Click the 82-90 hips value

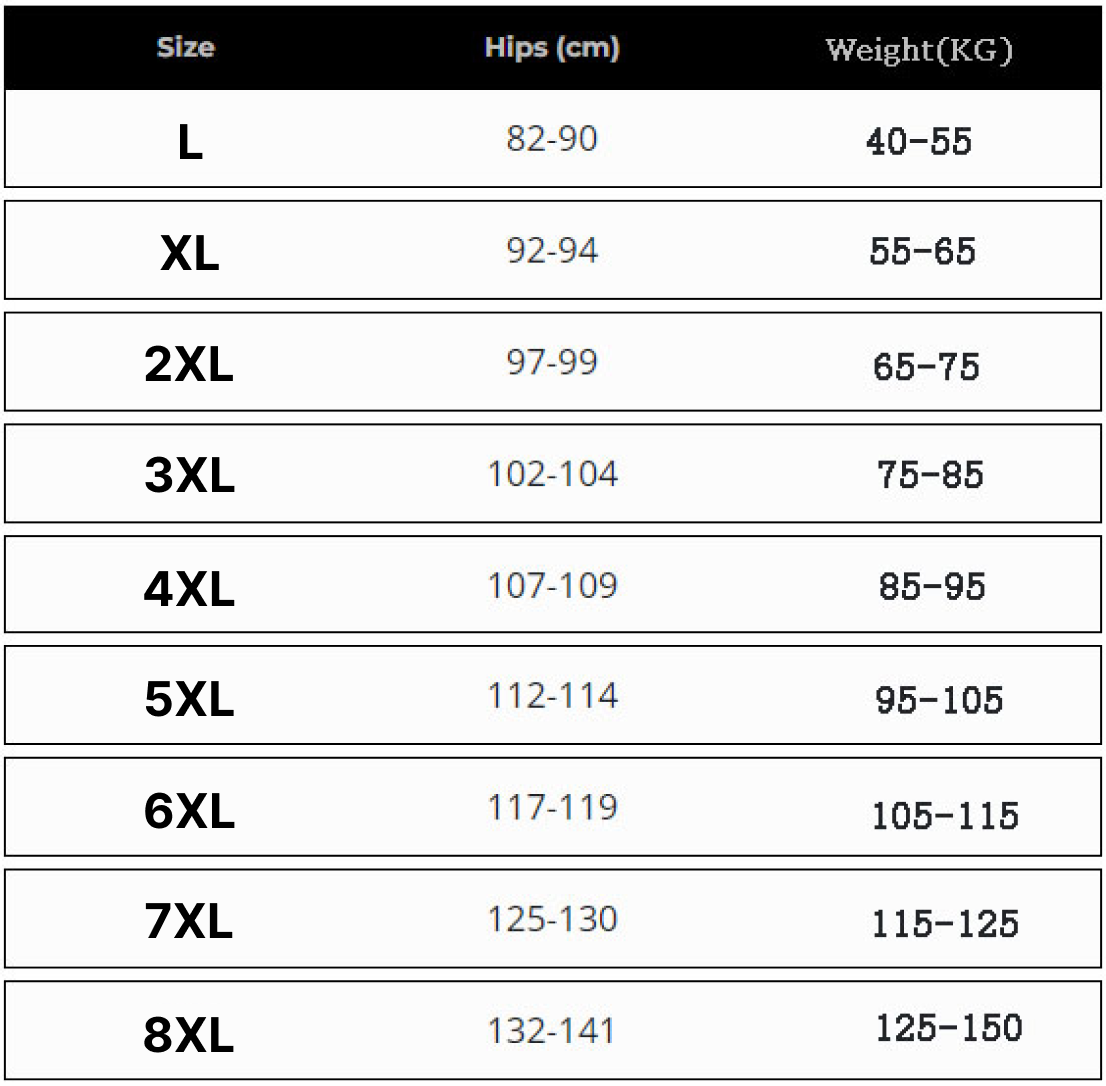552,138
